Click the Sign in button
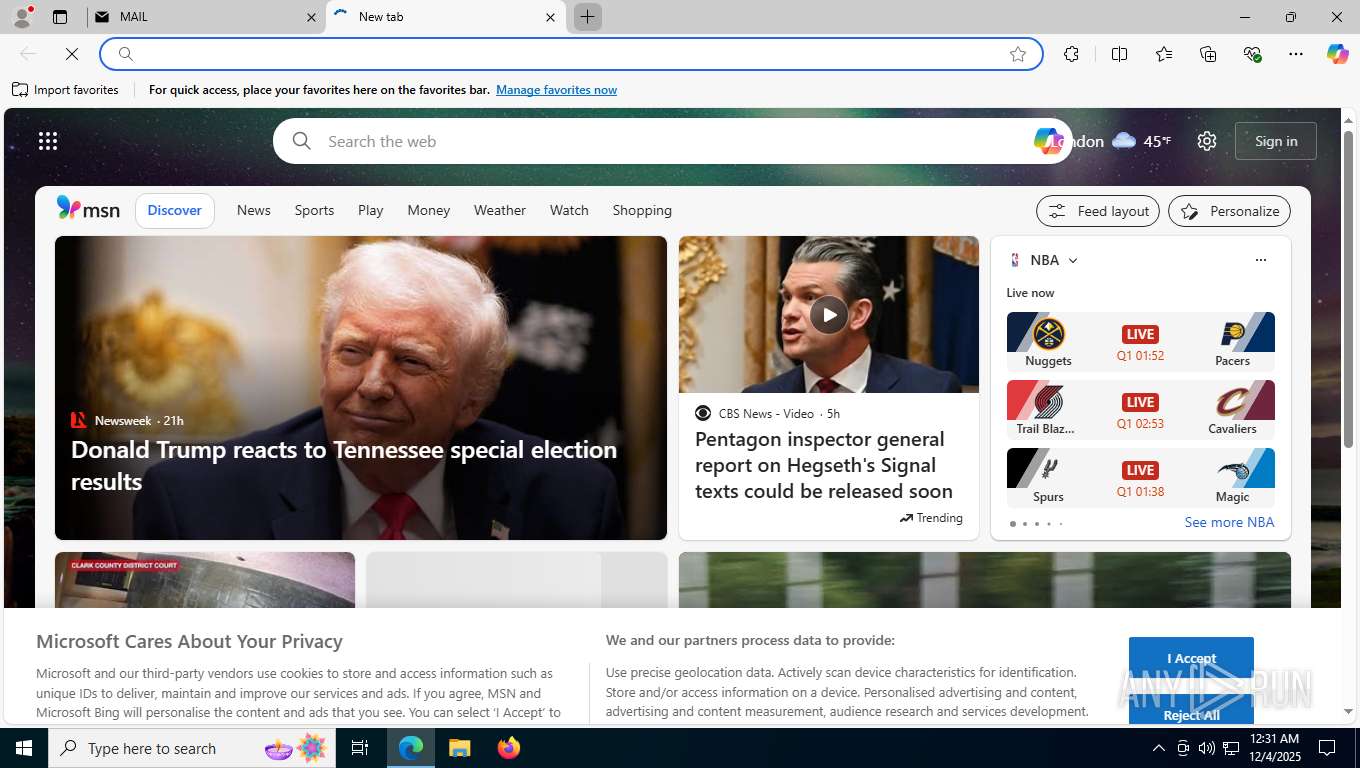 point(1276,141)
